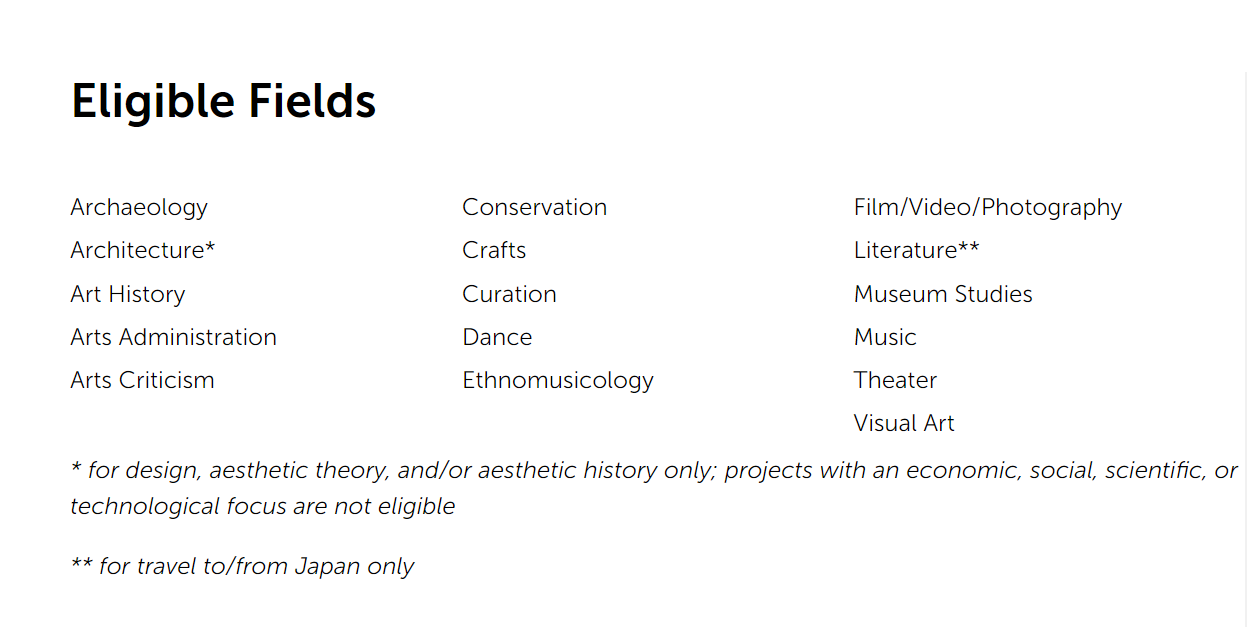Select the Arts Administration field
1247x627 pixels.
[173, 337]
